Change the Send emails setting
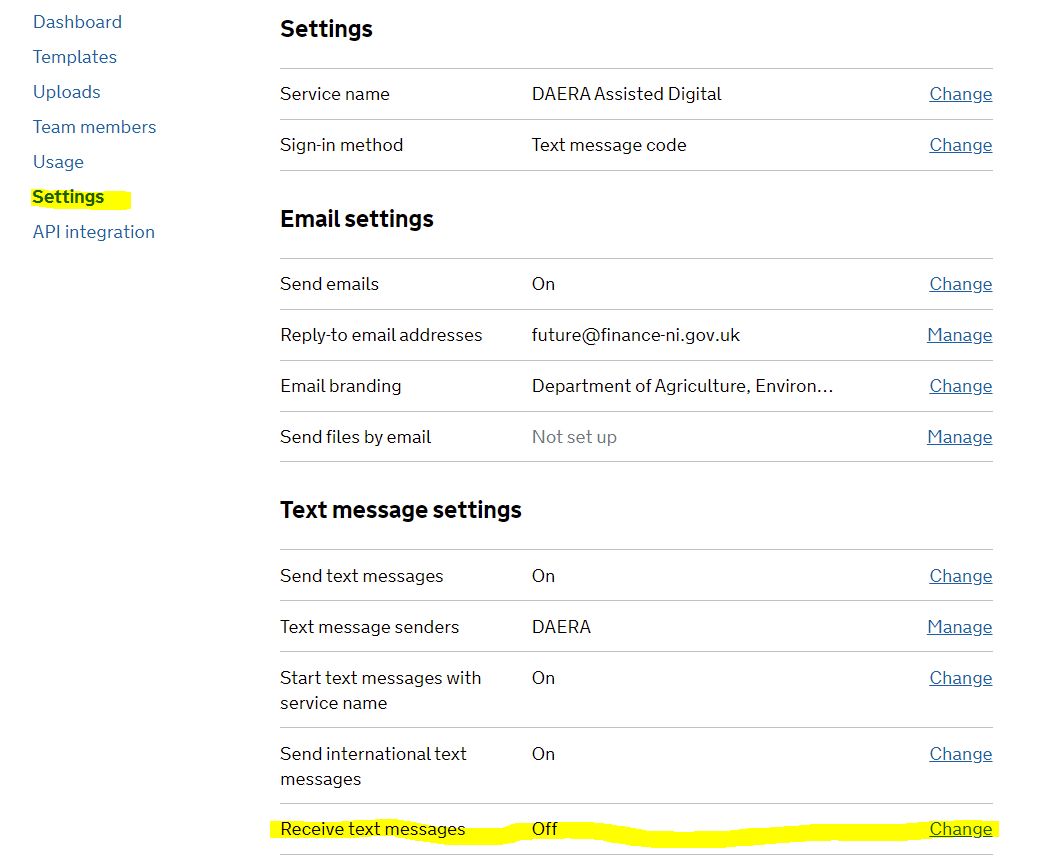Image resolution: width=1038 pixels, height=861 pixels. coord(960,283)
